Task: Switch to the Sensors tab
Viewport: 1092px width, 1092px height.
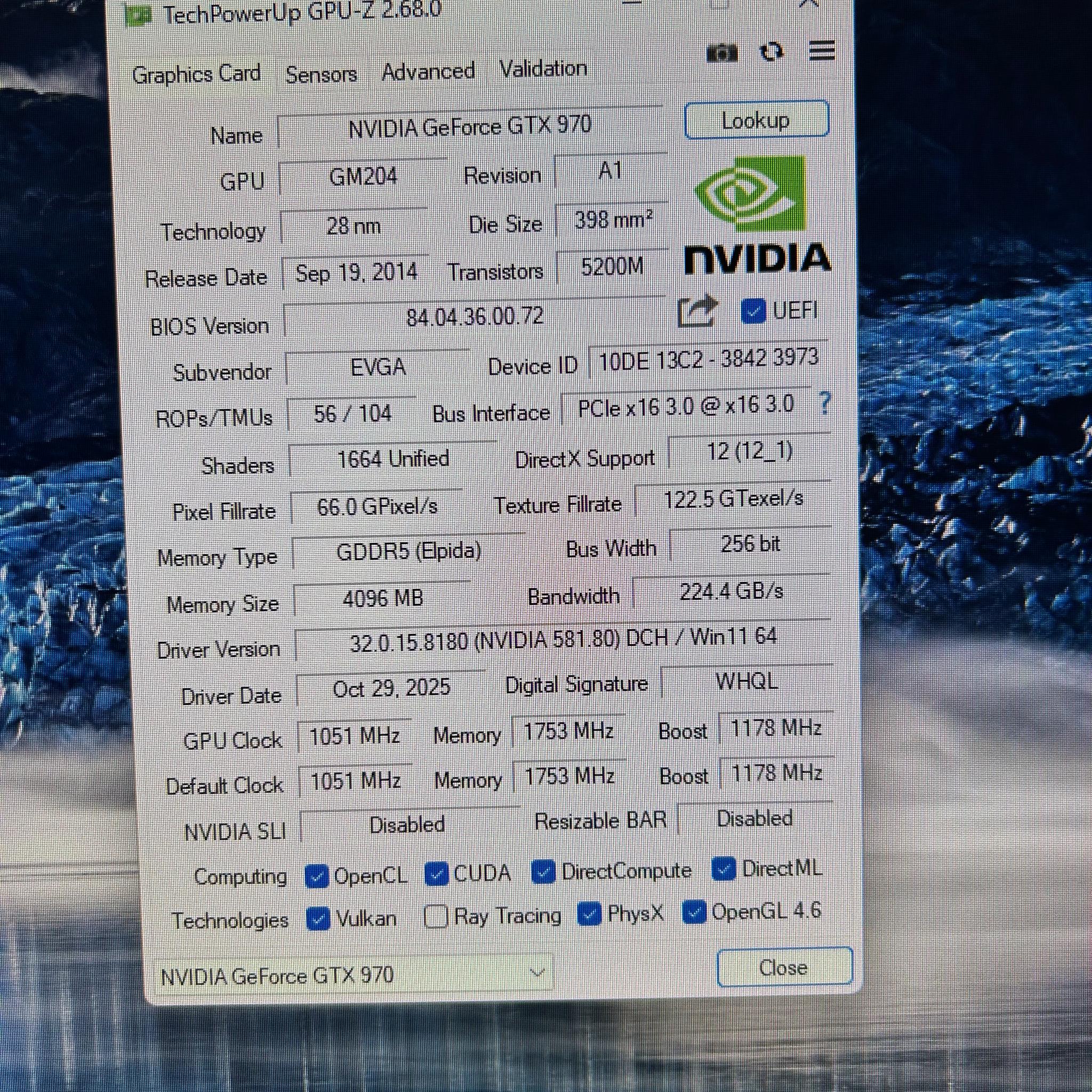Action: tap(321, 74)
